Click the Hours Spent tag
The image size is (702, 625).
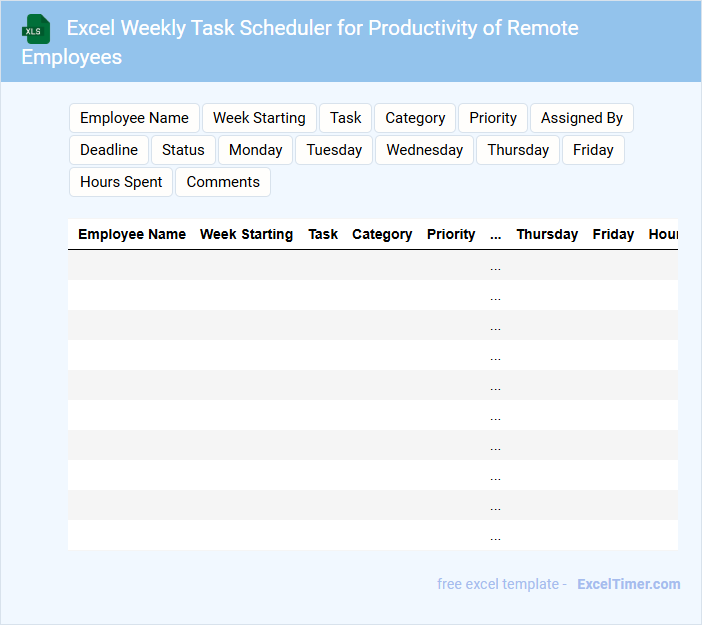[x=121, y=182]
